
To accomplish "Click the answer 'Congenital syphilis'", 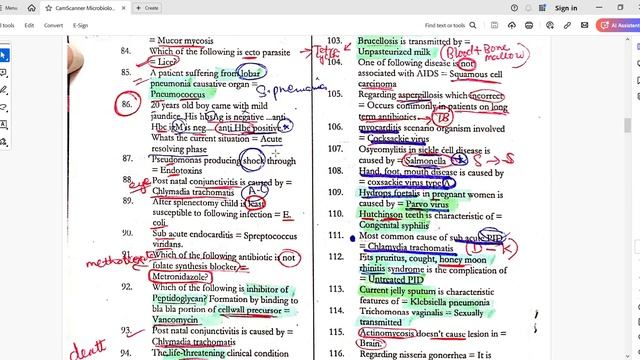I will [394, 225].
